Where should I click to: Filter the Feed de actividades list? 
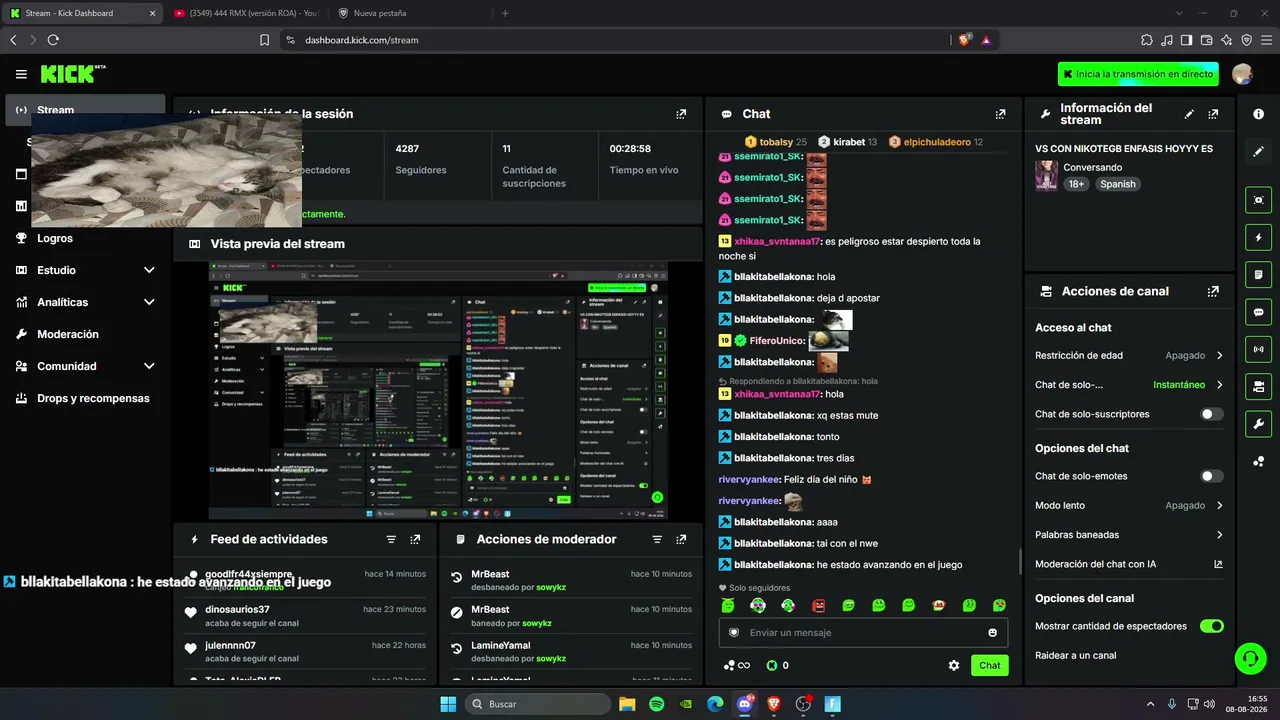[x=391, y=539]
